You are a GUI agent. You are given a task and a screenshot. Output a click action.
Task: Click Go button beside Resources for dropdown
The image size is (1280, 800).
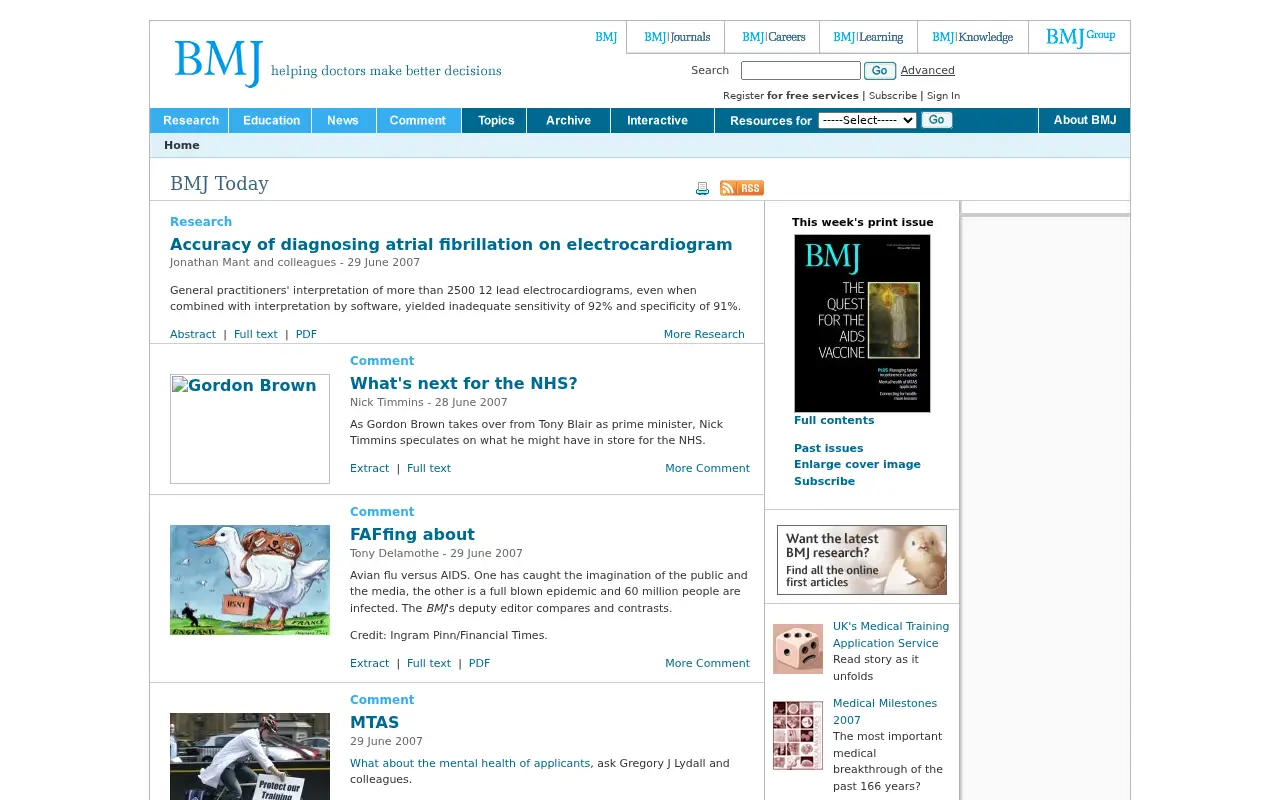coord(937,120)
